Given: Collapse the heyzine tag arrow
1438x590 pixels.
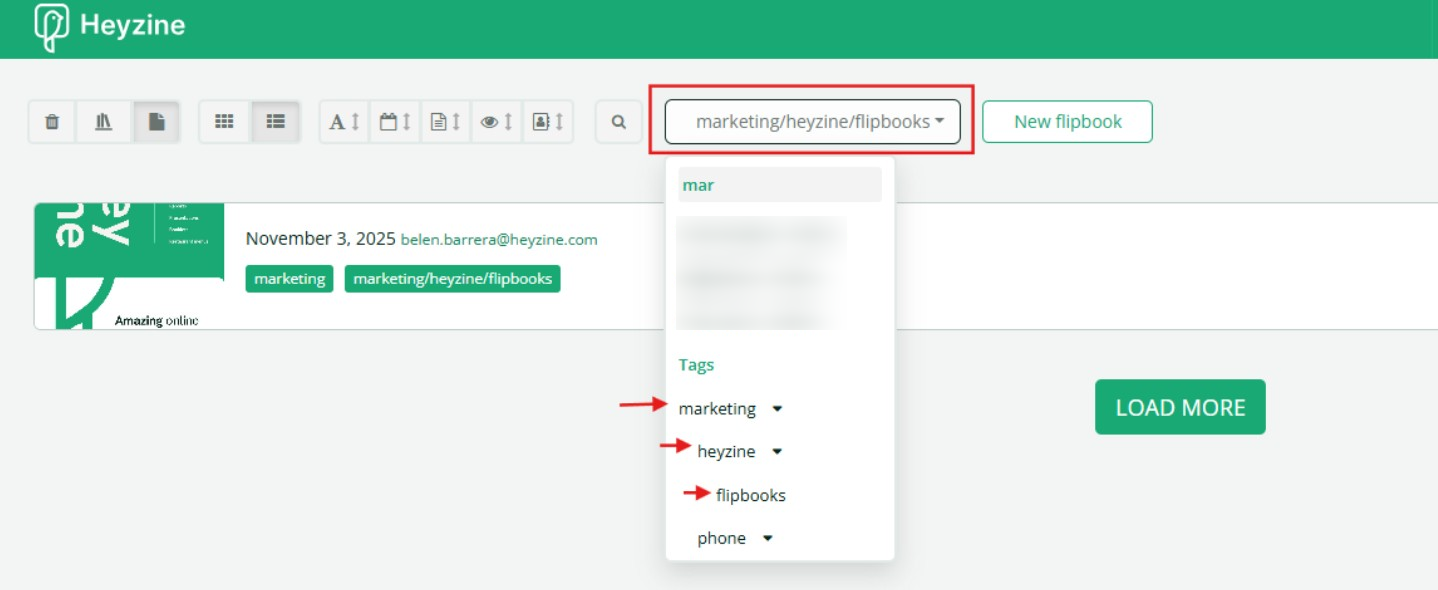Looking at the screenshot, I should click(777, 452).
